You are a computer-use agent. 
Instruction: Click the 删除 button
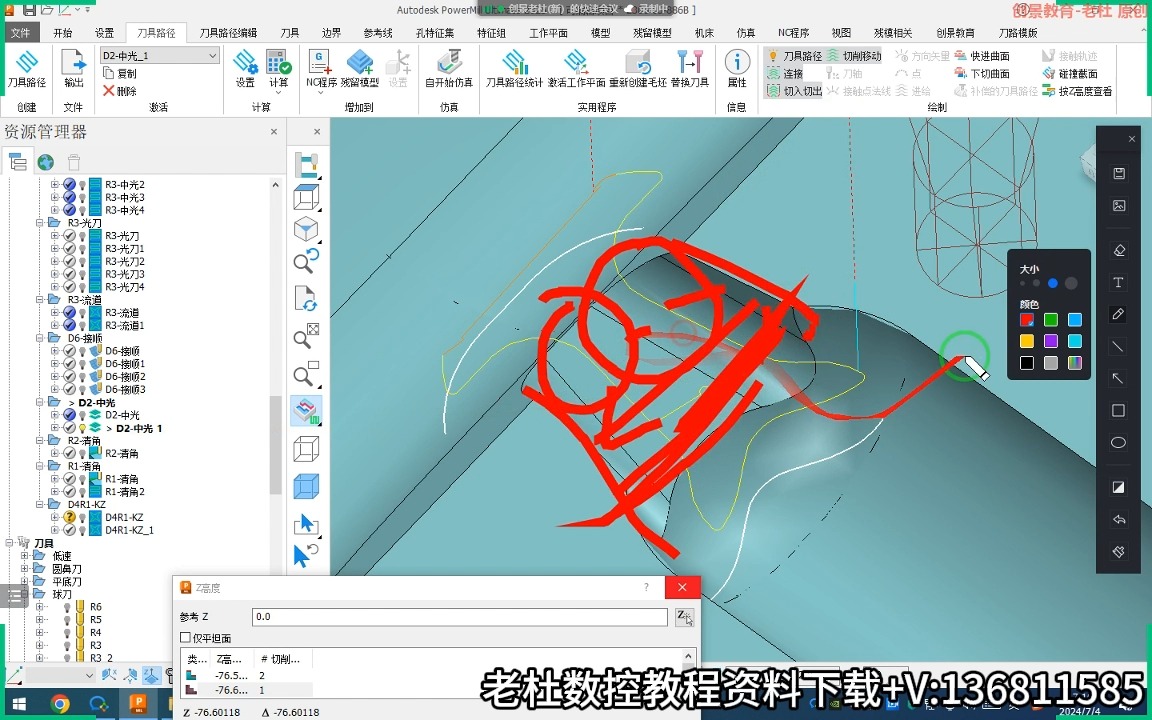coord(120,91)
